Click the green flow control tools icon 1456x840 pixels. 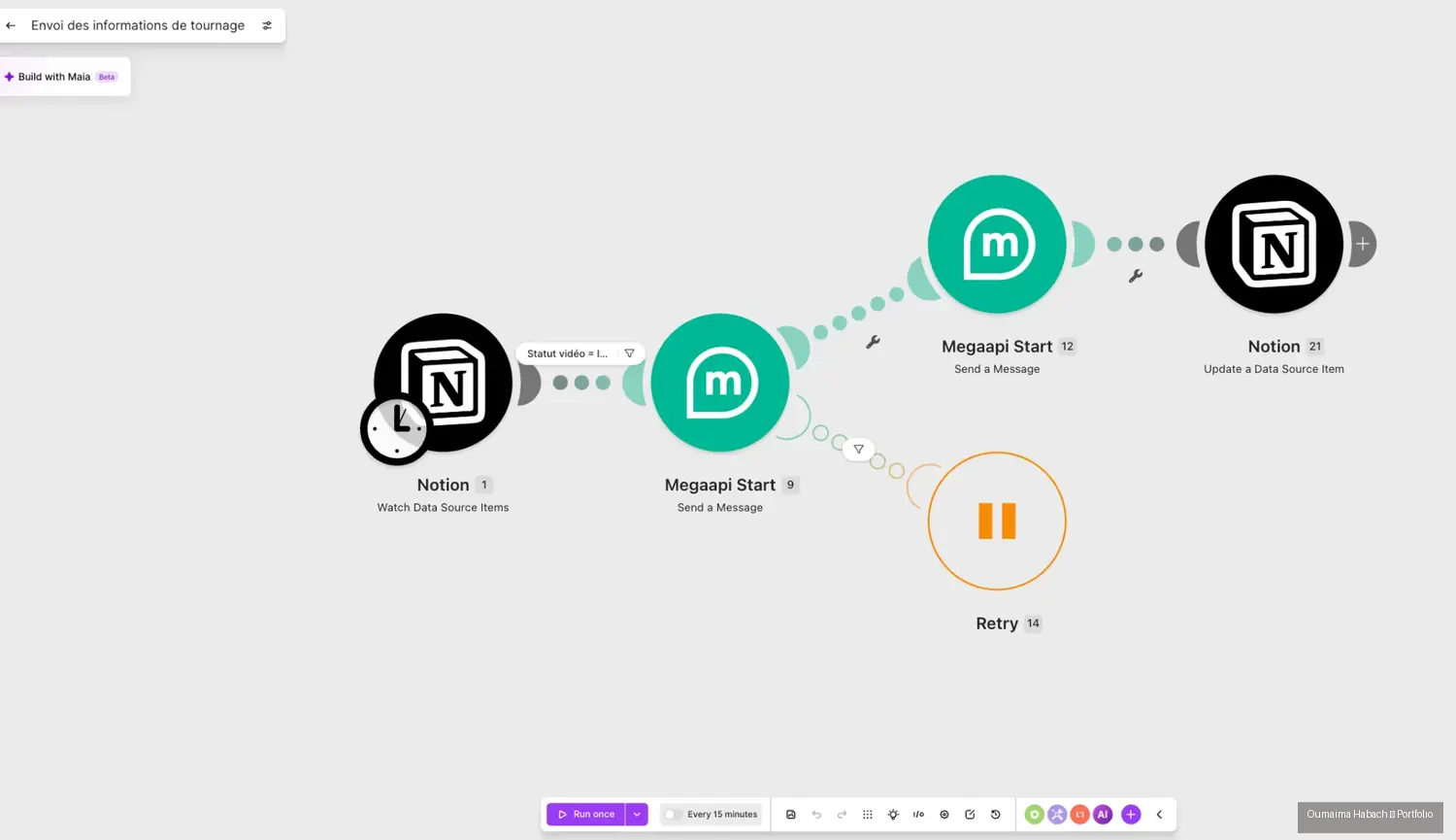pos(1035,815)
